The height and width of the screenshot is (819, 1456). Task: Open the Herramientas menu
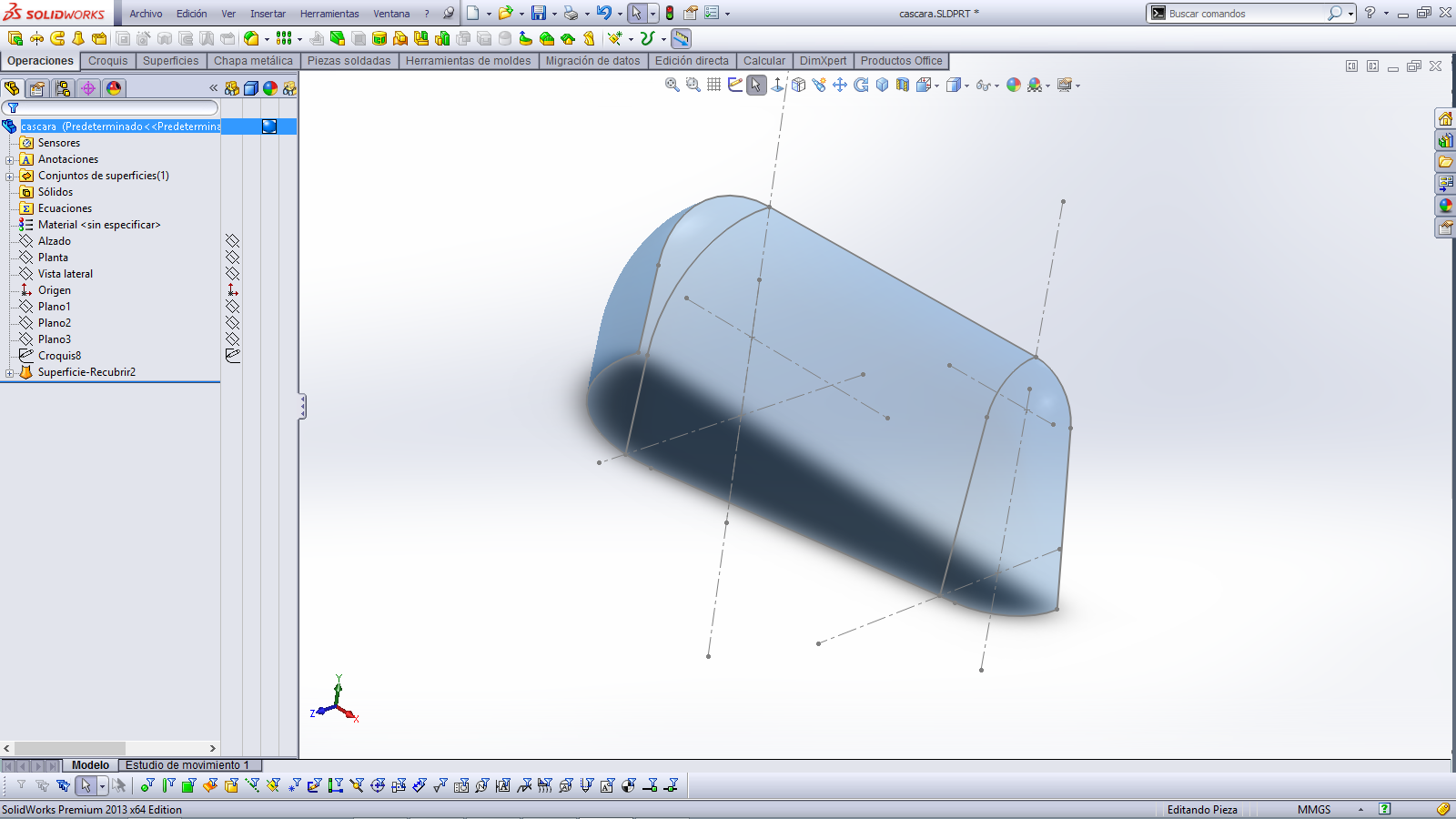(x=329, y=14)
